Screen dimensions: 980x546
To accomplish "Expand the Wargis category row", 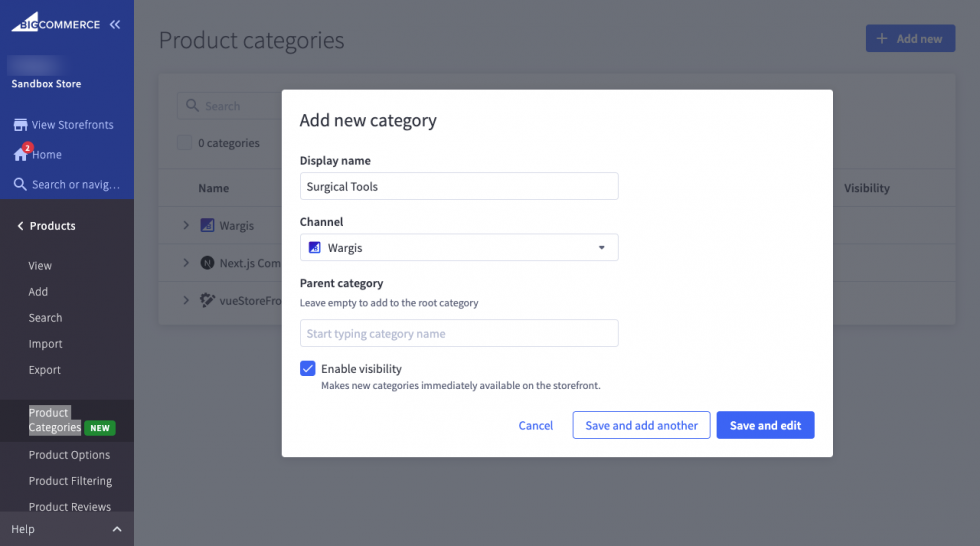I will click(186, 226).
